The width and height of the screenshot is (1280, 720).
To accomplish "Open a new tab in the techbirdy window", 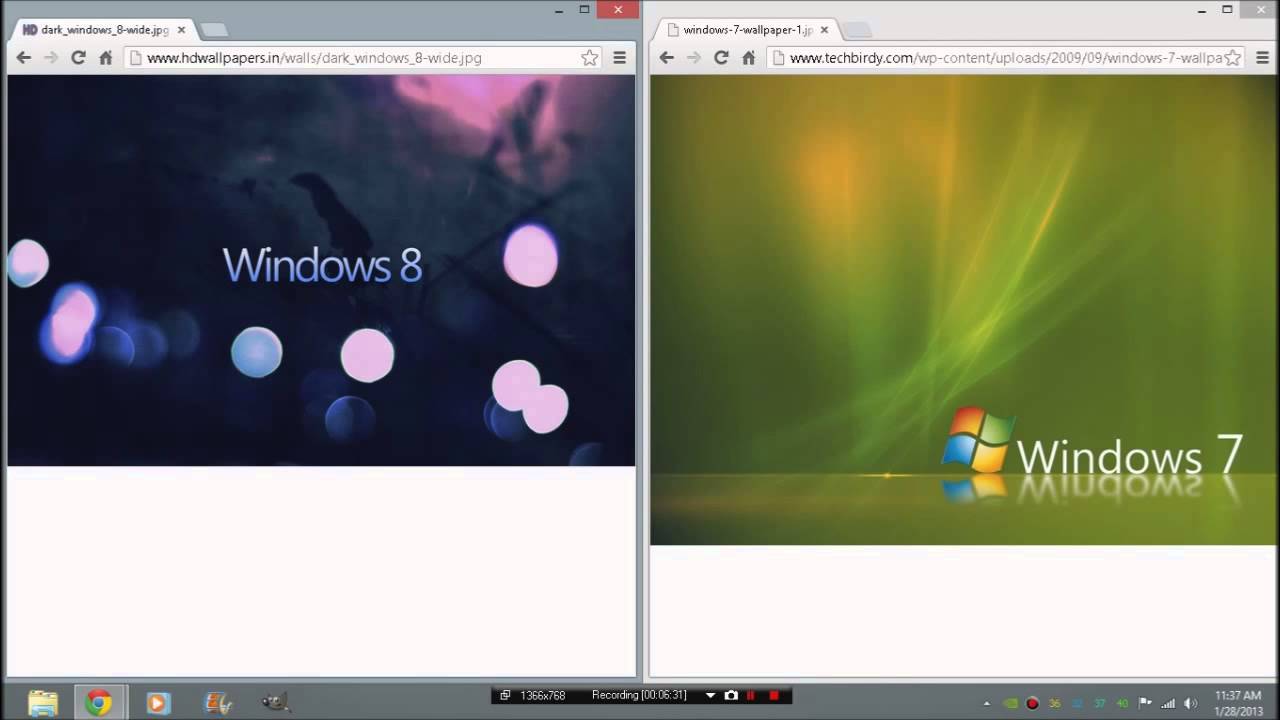I will 857,30.
